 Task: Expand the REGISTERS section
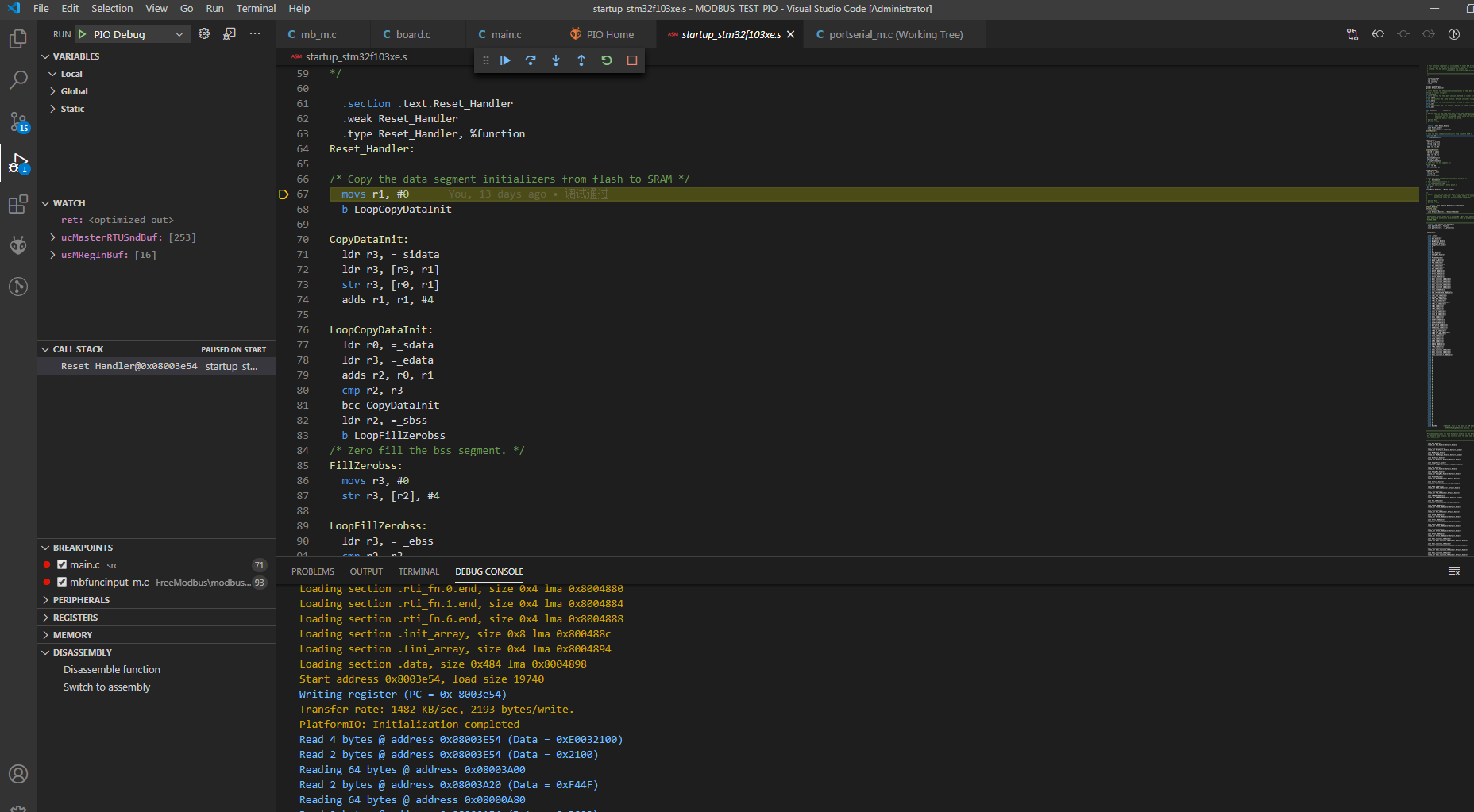156,618
